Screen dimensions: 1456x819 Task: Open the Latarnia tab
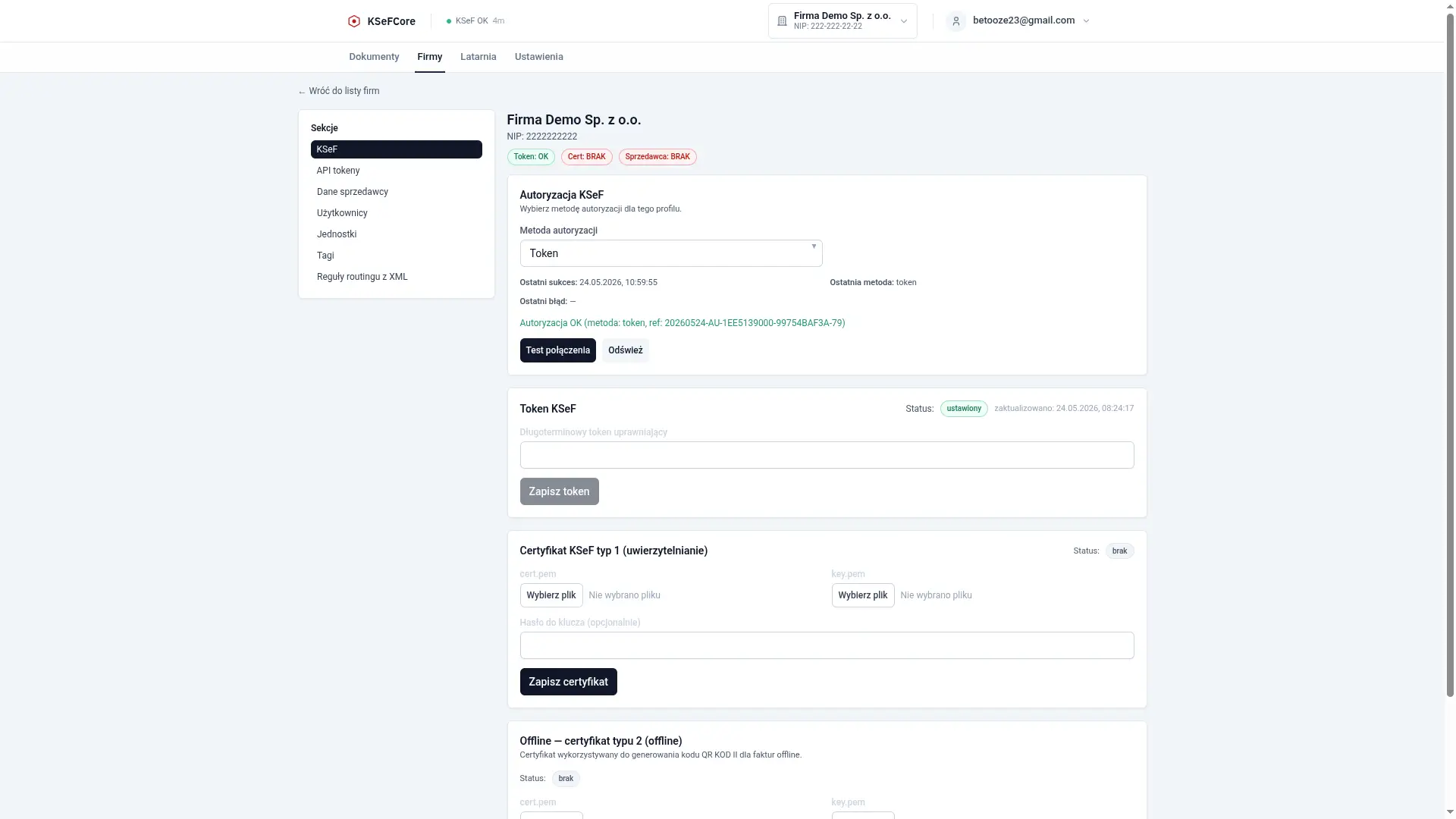(x=478, y=57)
